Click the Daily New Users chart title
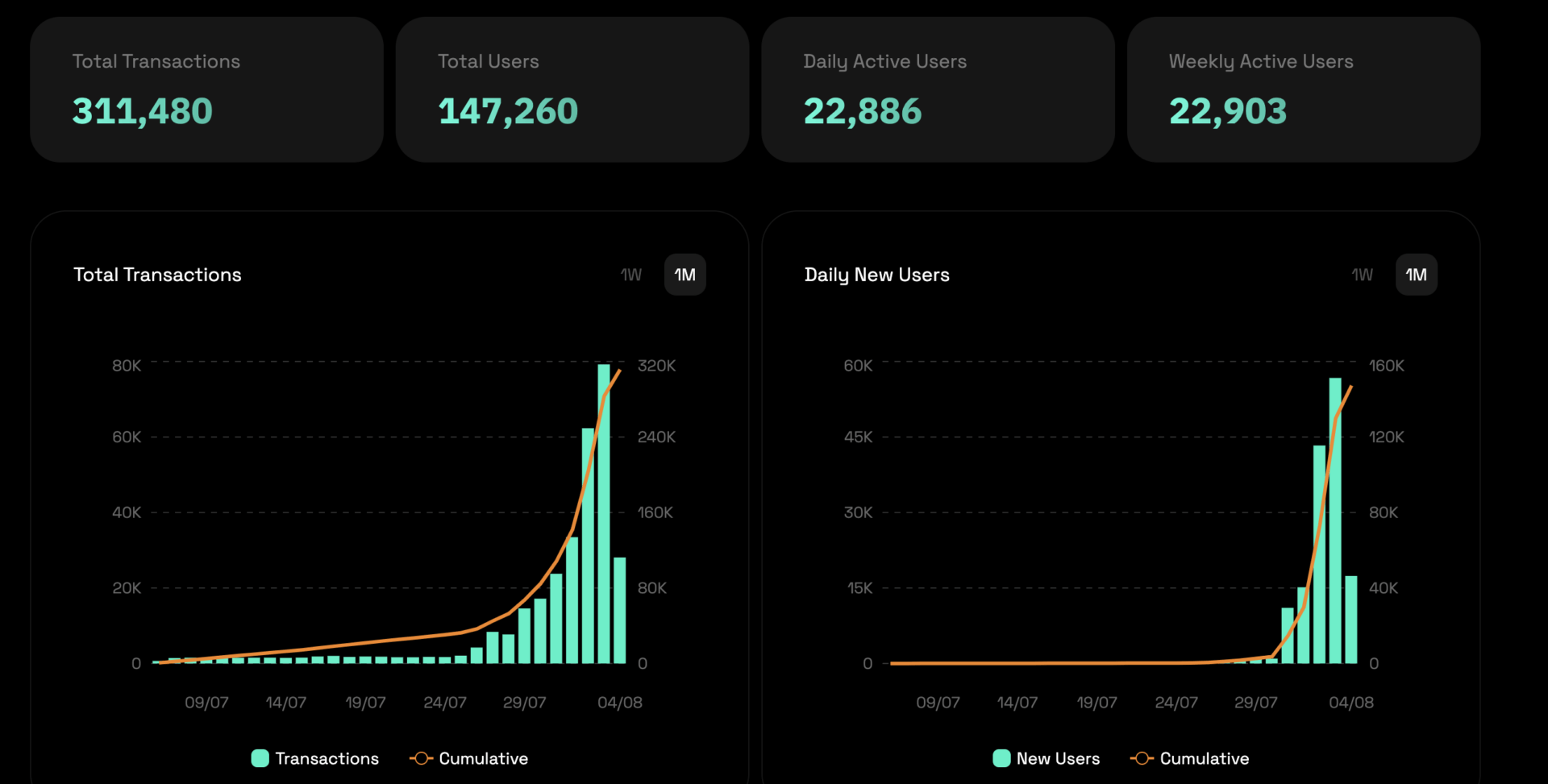Viewport: 1548px width, 784px height. click(876, 275)
